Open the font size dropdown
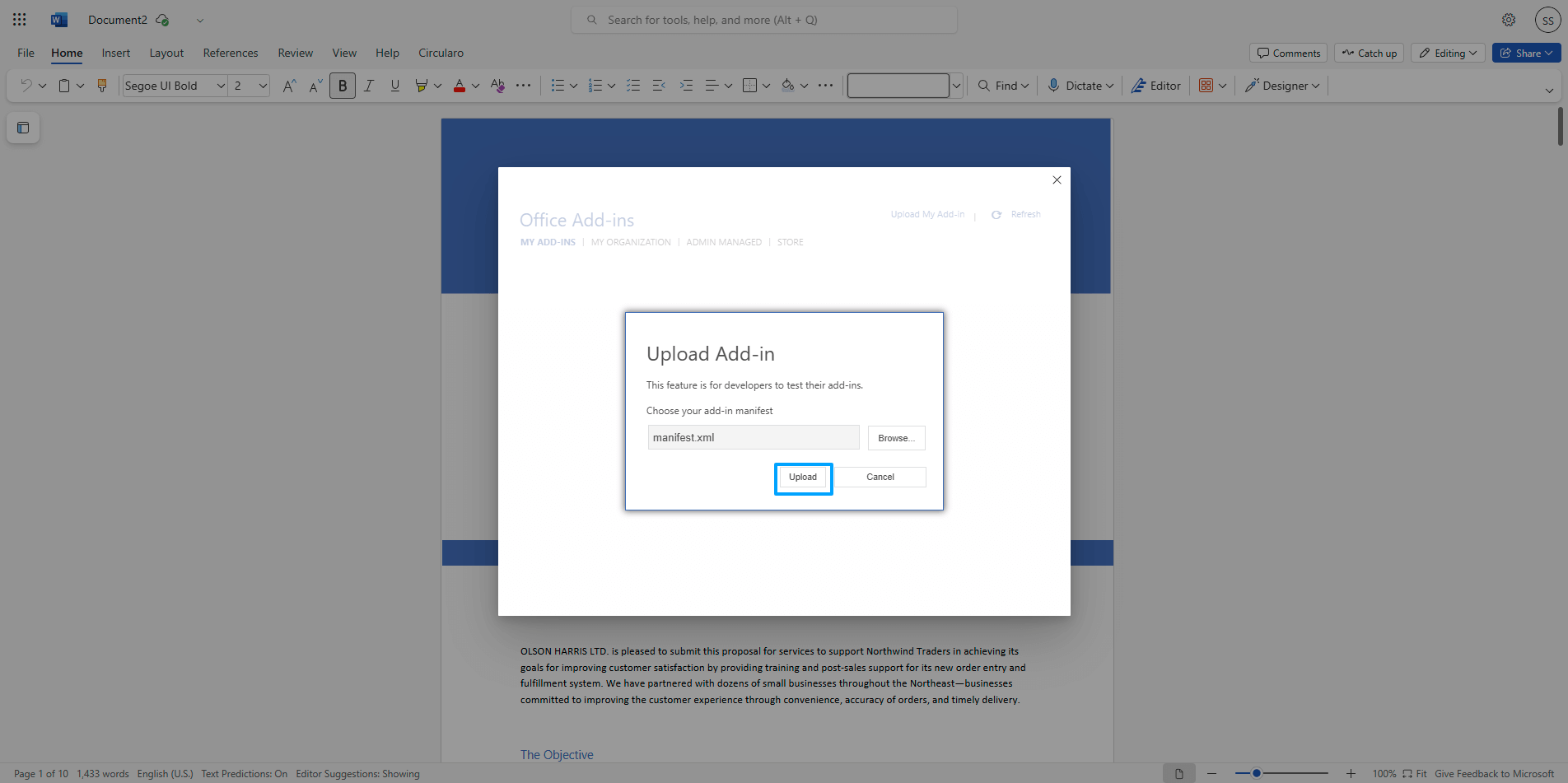Viewport: 1568px width, 783px height. click(x=263, y=86)
